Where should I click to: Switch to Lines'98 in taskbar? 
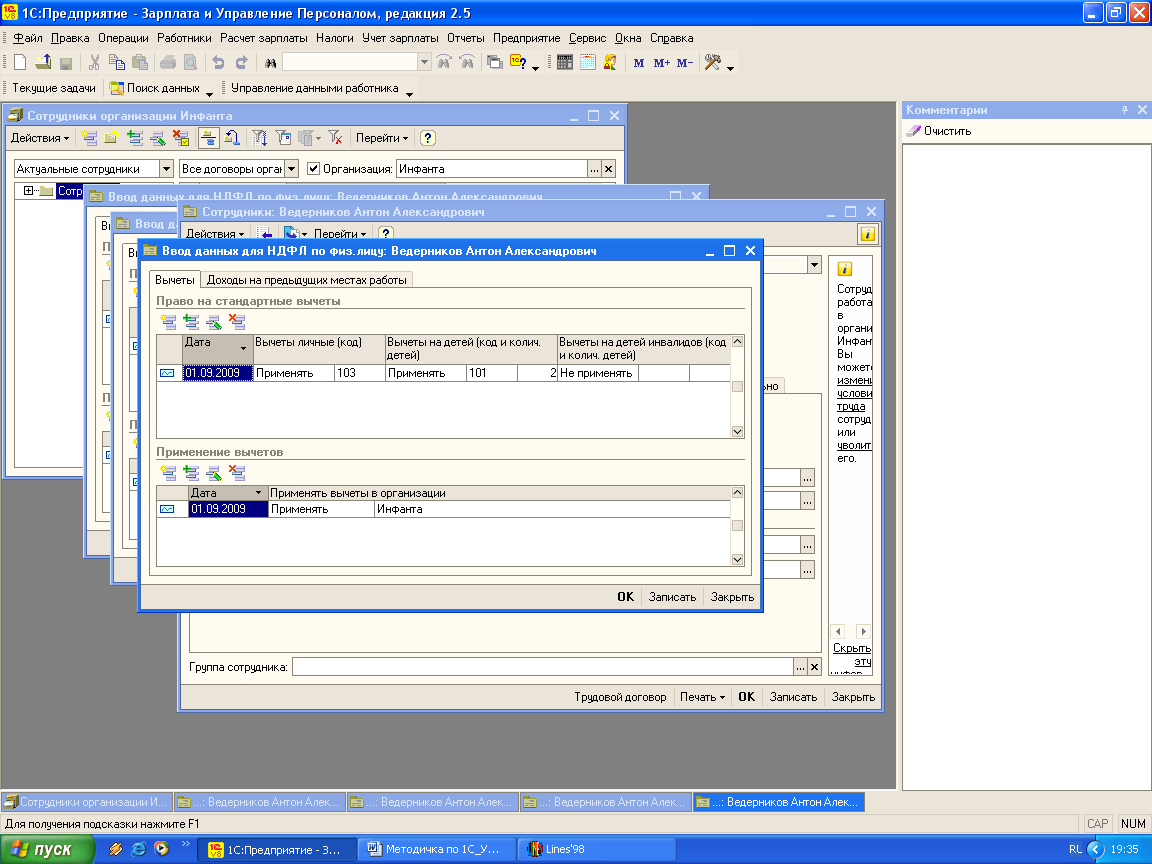(x=596, y=849)
